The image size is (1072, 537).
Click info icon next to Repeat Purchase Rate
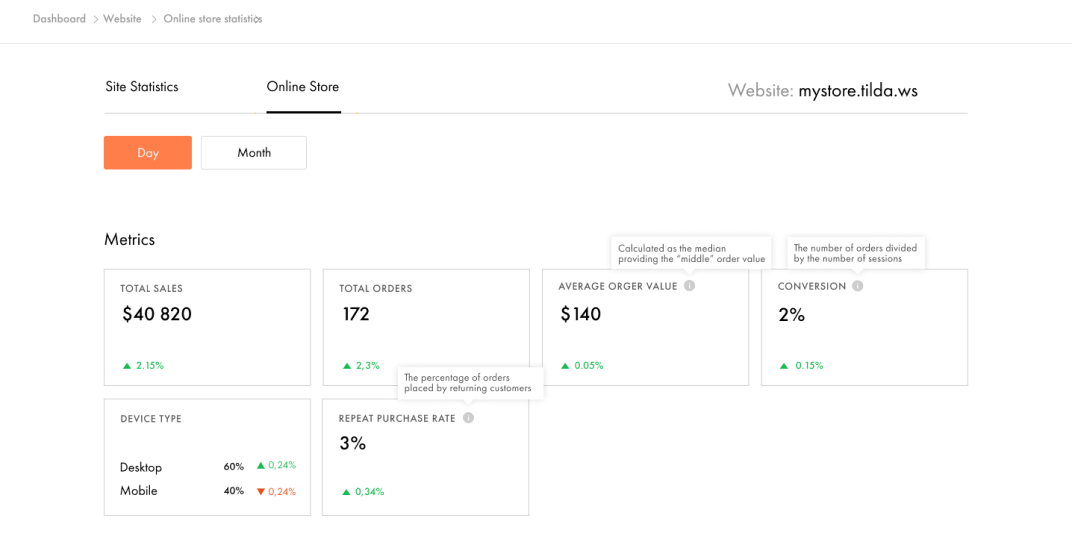tap(468, 418)
